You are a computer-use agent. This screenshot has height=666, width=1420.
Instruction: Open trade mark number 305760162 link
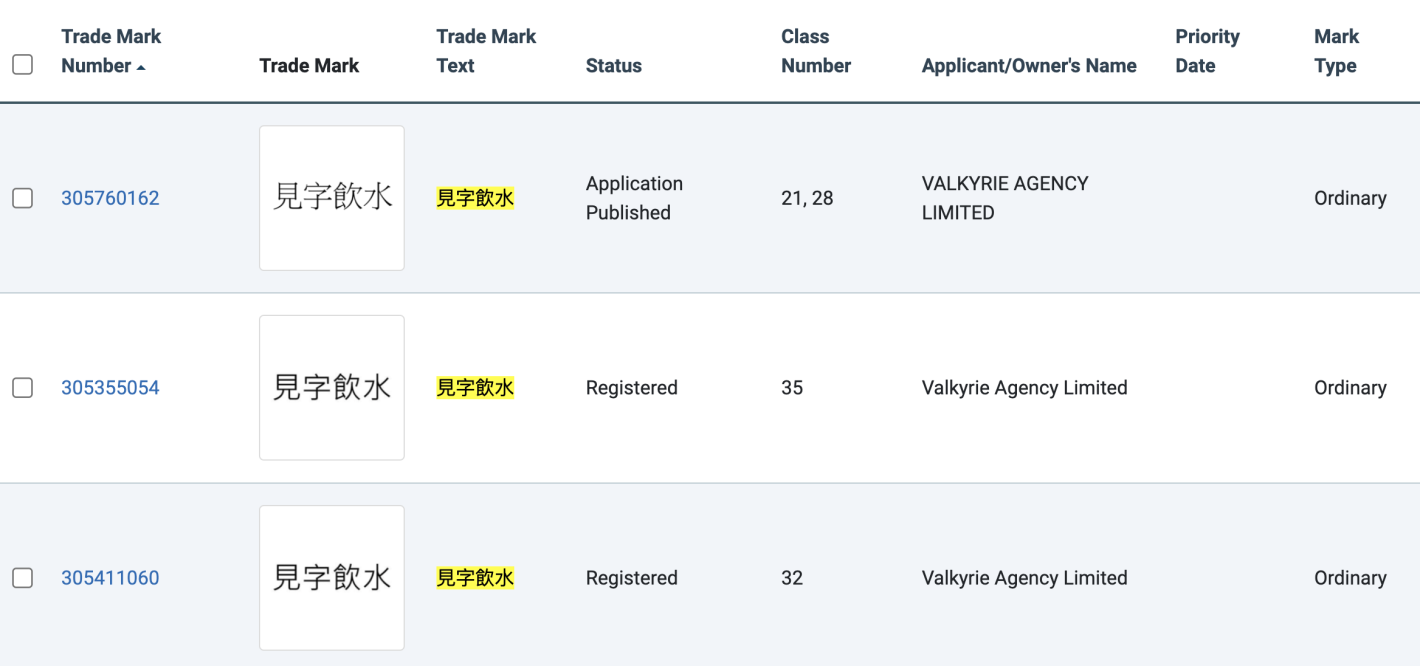pos(110,198)
